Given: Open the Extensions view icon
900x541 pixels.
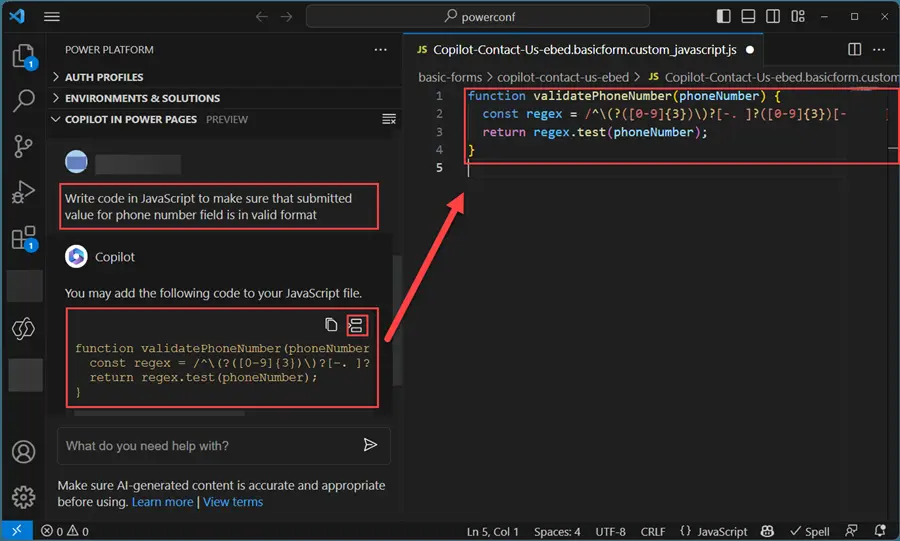Looking at the screenshot, I should tap(23, 239).
